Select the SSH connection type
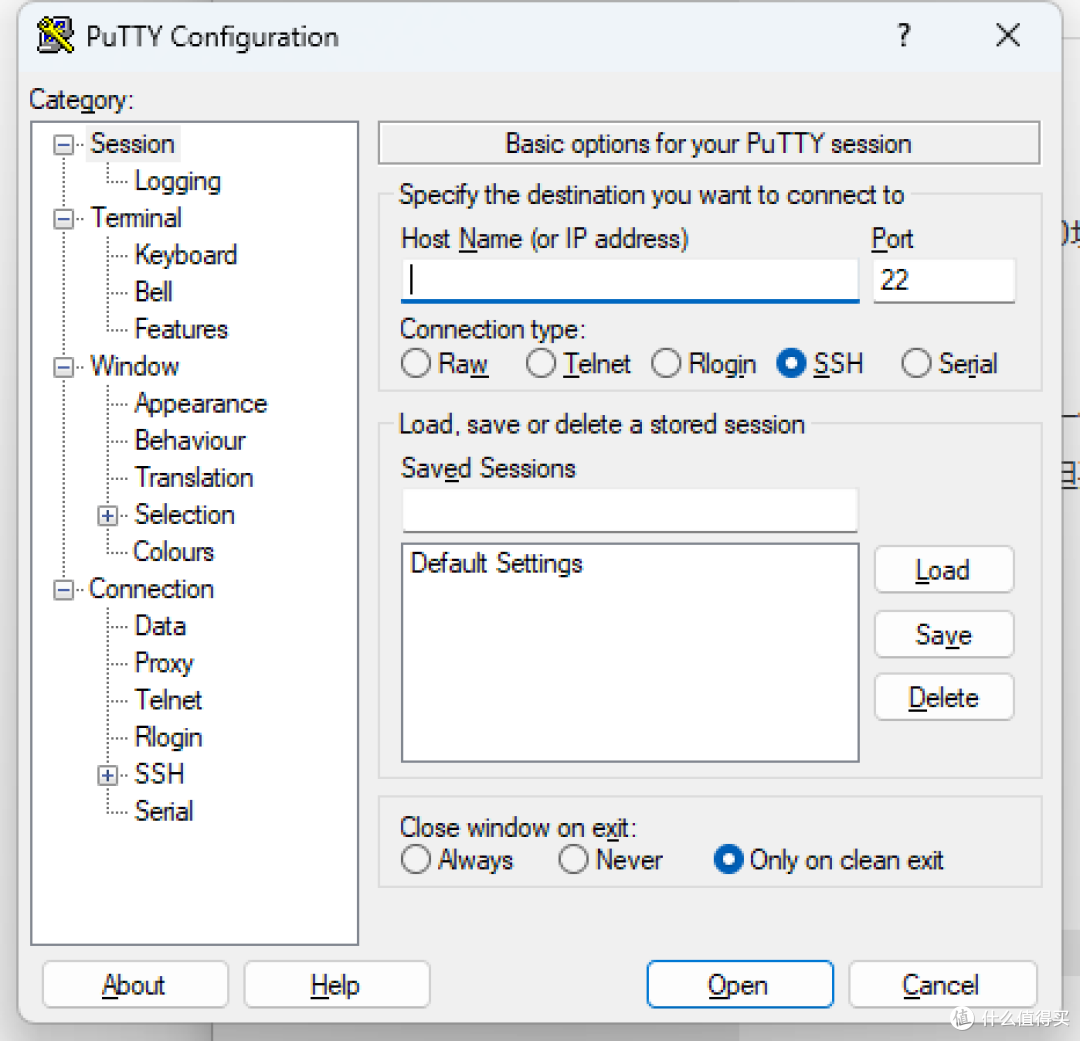Image resolution: width=1080 pixels, height=1041 pixels. 791,363
